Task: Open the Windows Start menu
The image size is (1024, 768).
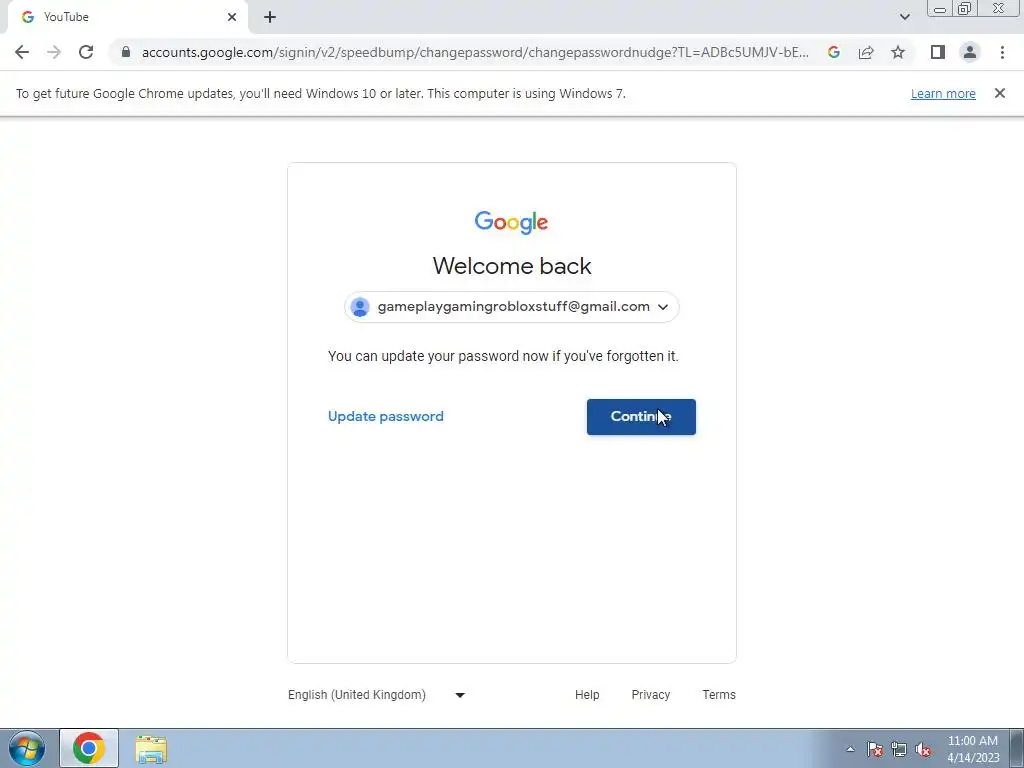Action: coord(27,748)
